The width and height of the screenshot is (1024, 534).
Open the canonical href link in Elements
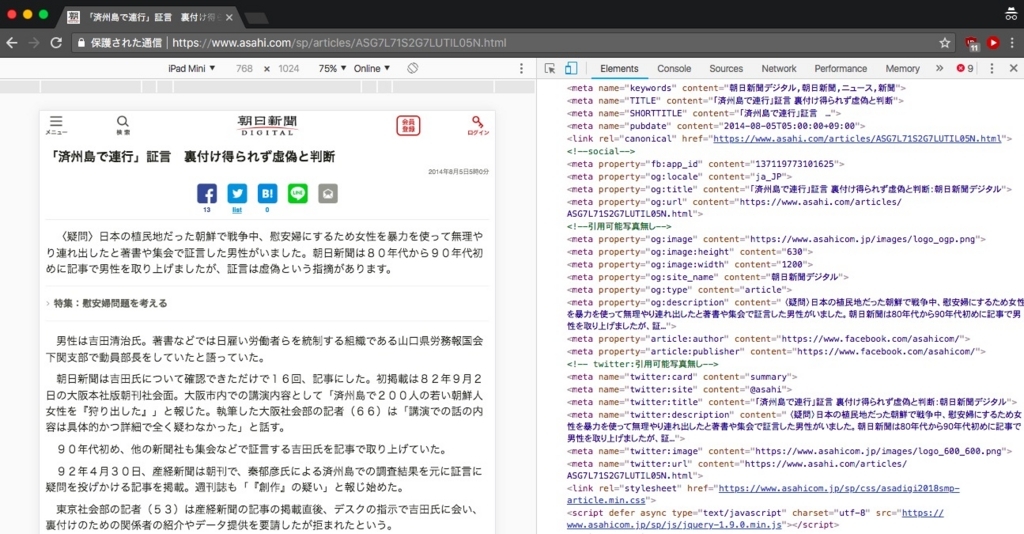[x=857, y=138]
